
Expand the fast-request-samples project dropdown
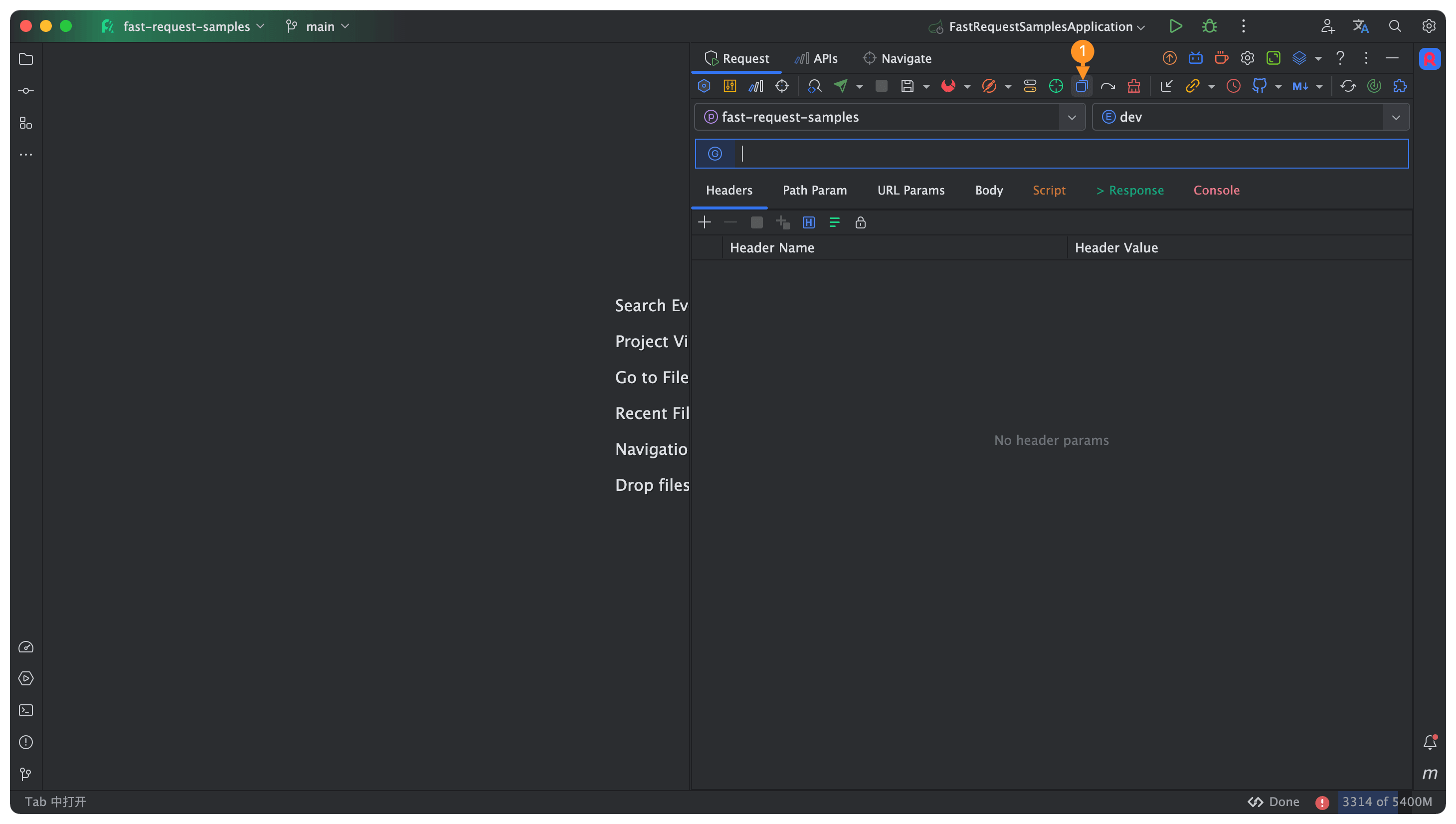[1072, 117]
